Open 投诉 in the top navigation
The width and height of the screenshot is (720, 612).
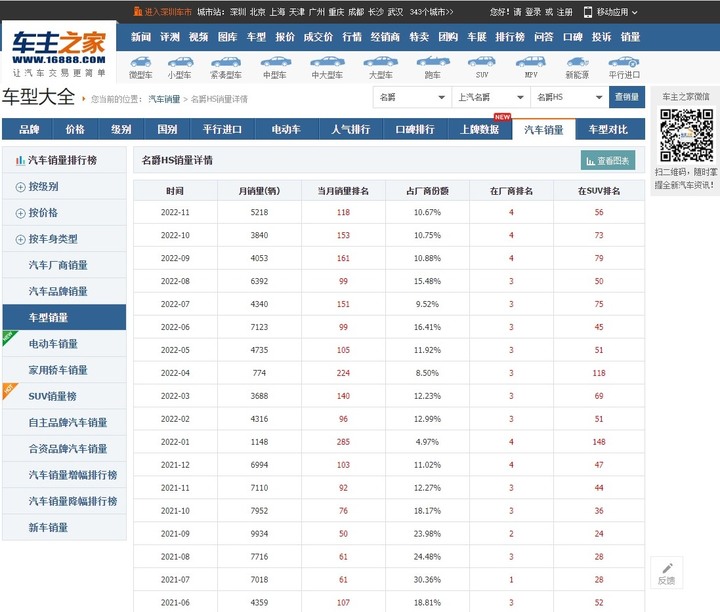pos(601,37)
